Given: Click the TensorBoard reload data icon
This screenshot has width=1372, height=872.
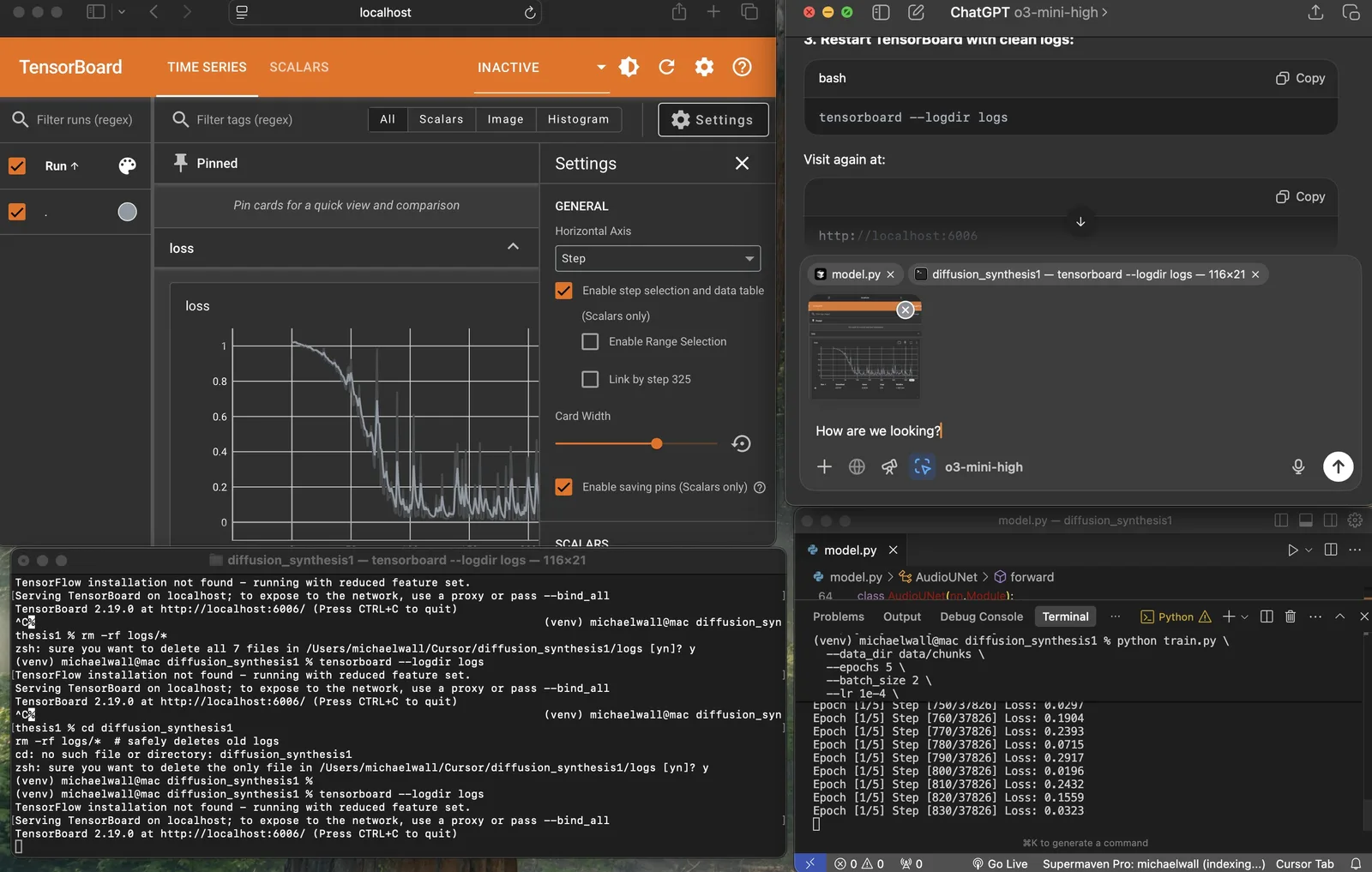Looking at the screenshot, I should [666, 67].
